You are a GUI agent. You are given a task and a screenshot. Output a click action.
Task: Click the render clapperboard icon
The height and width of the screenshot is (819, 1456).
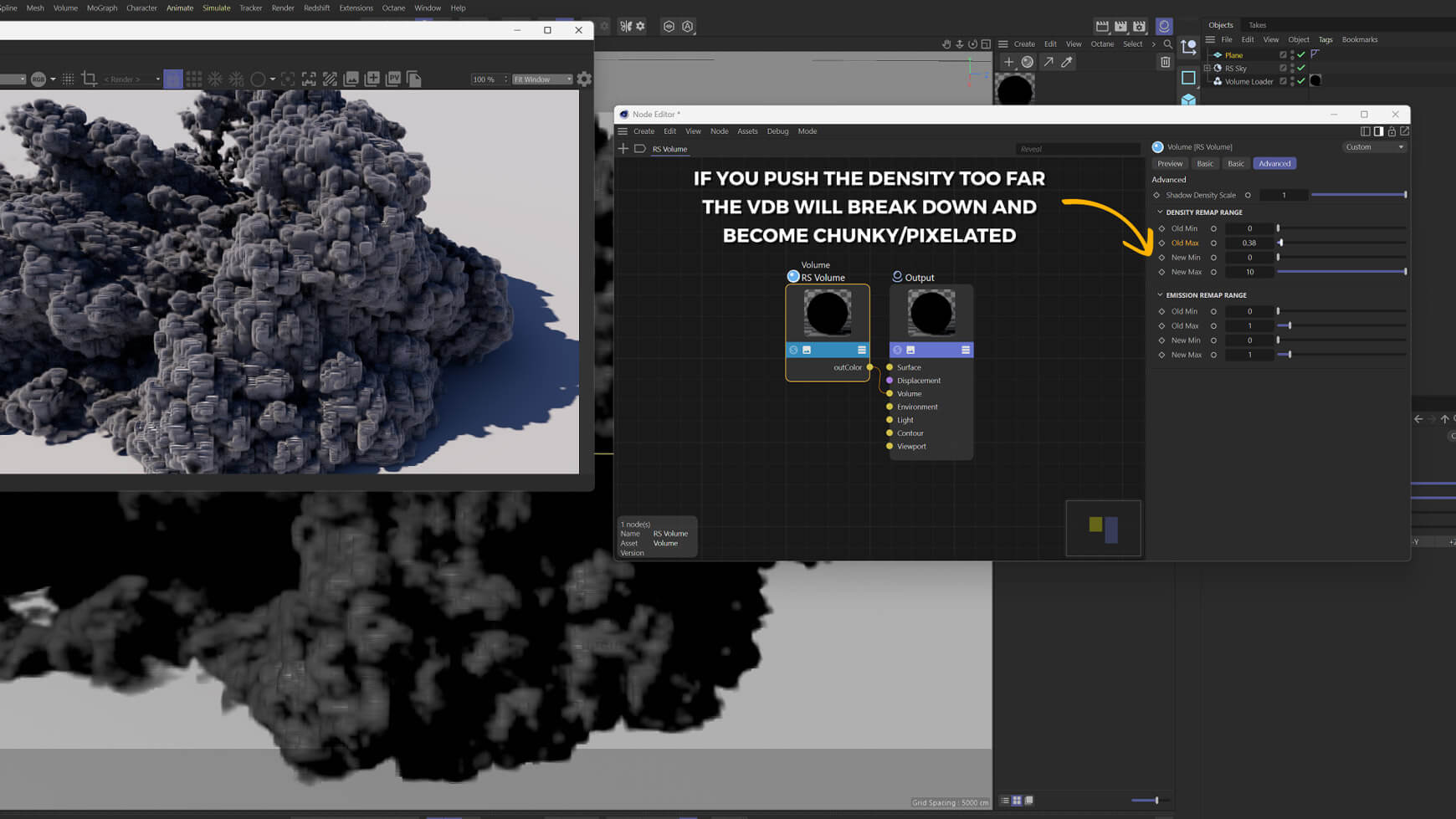click(1102, 26)
